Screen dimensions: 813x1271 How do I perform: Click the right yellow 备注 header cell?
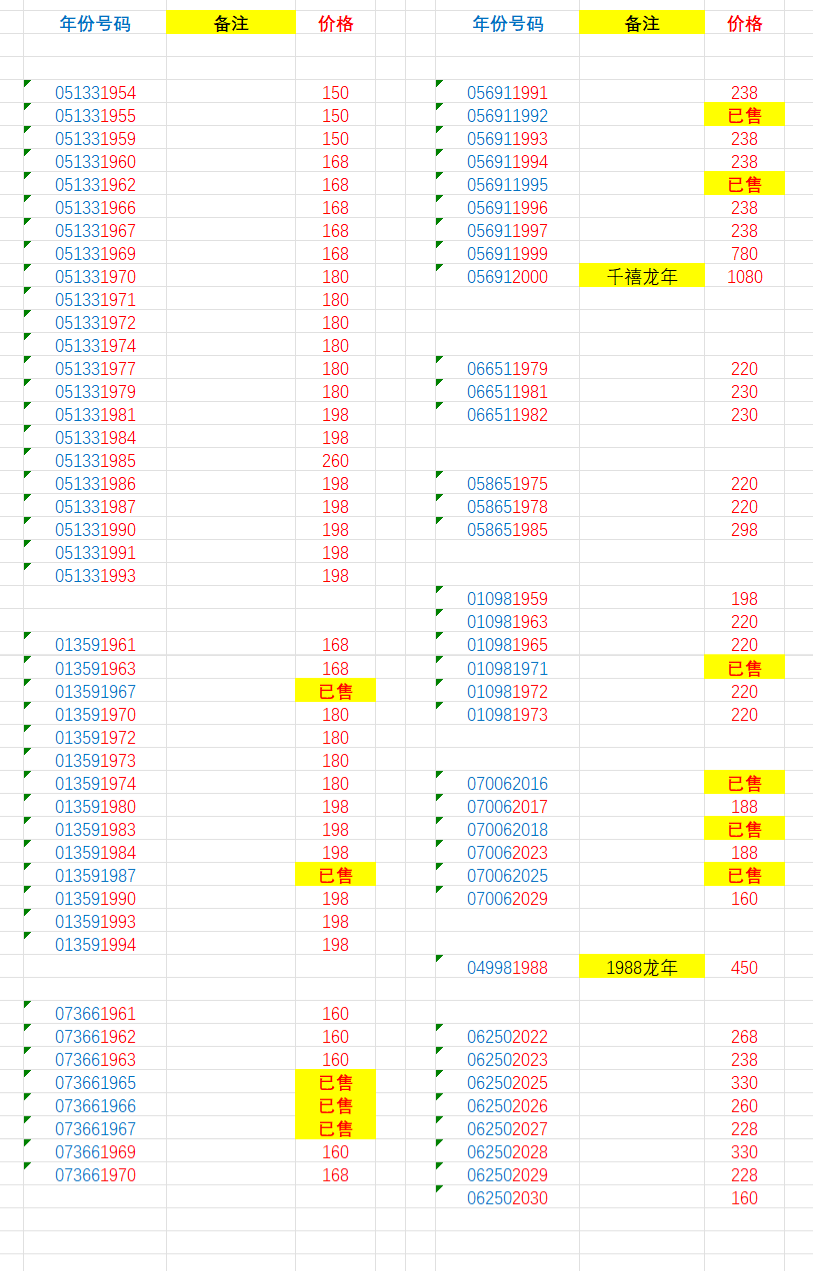[641, 24]
